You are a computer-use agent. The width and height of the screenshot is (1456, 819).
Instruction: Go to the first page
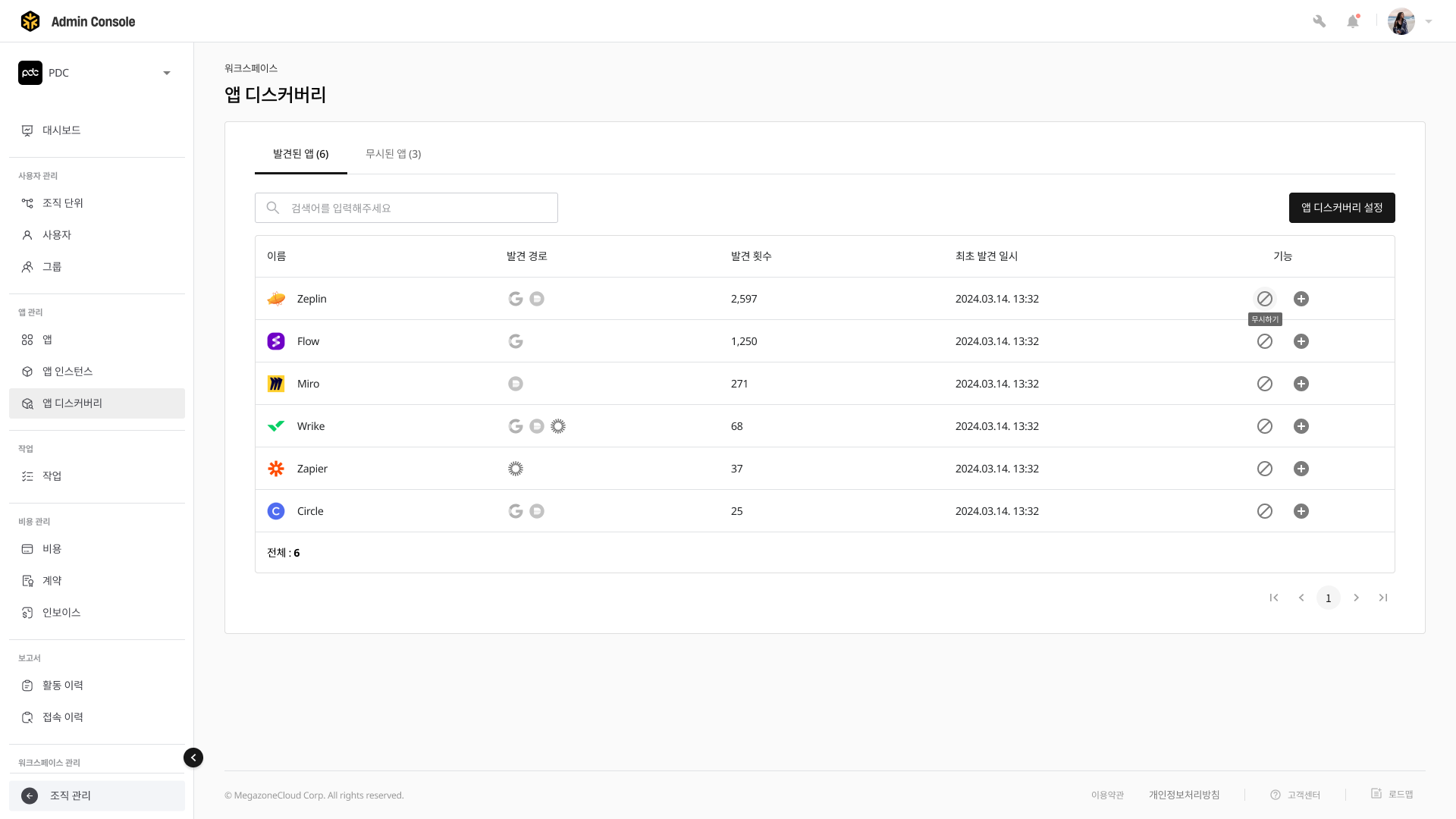(1274, 598)
